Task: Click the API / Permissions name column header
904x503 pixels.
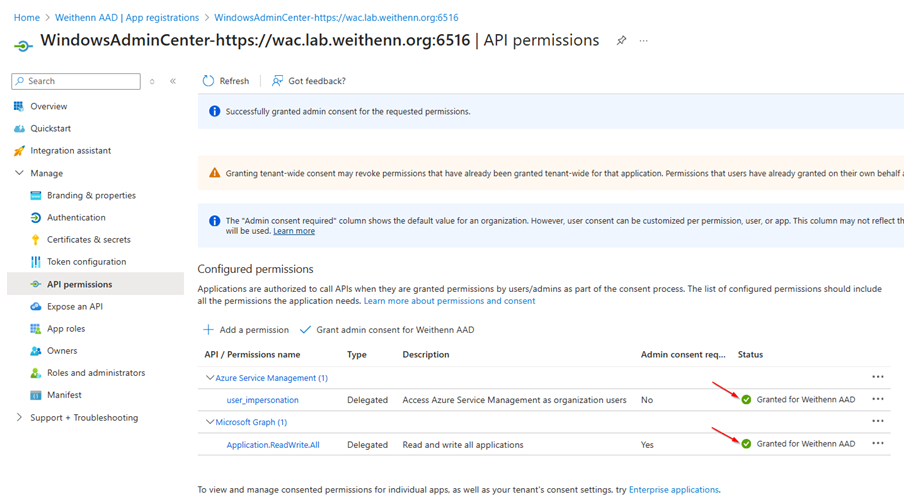Action: [x=252, y=355]
